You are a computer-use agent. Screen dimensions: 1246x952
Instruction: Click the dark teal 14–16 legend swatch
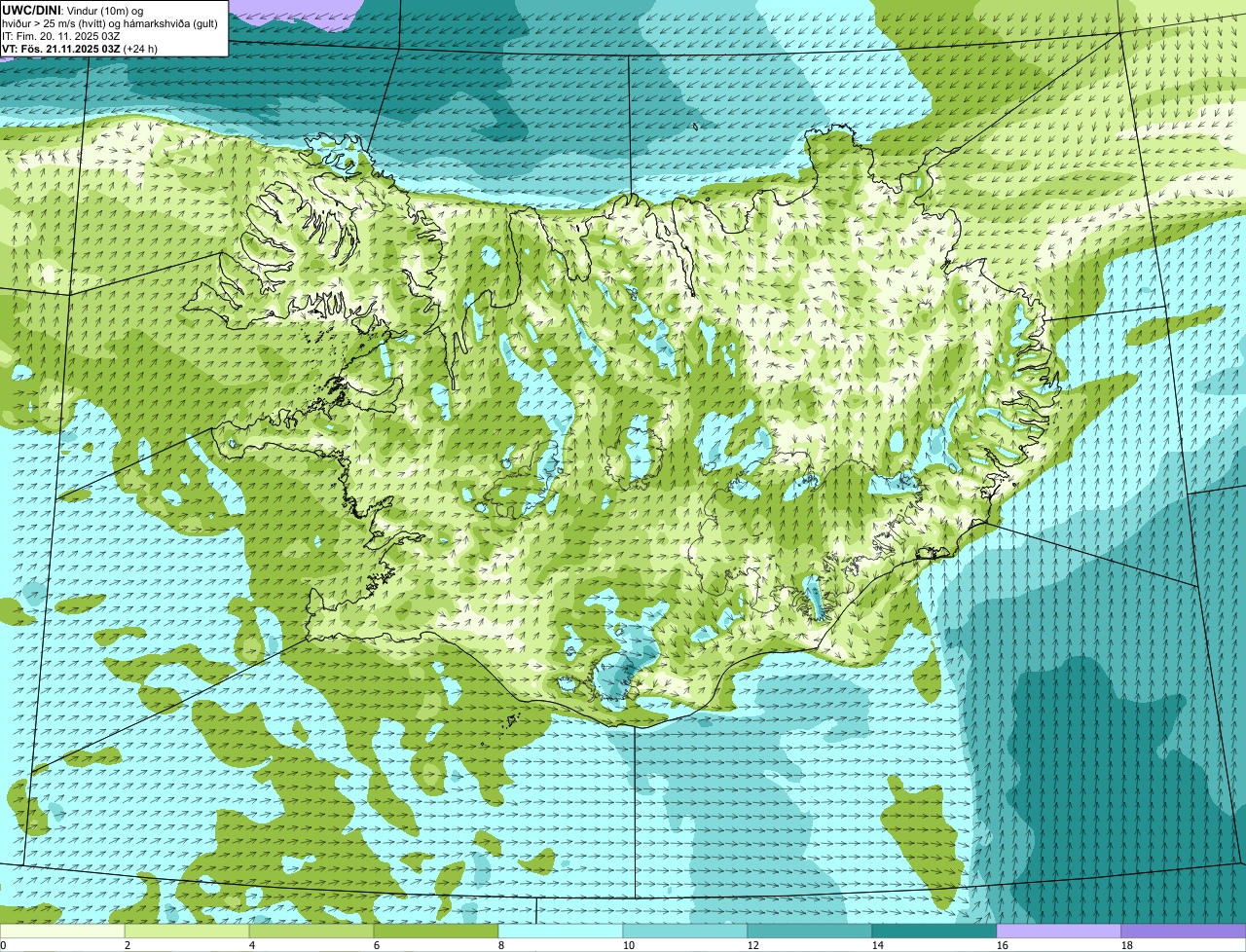tap(934, 931)
